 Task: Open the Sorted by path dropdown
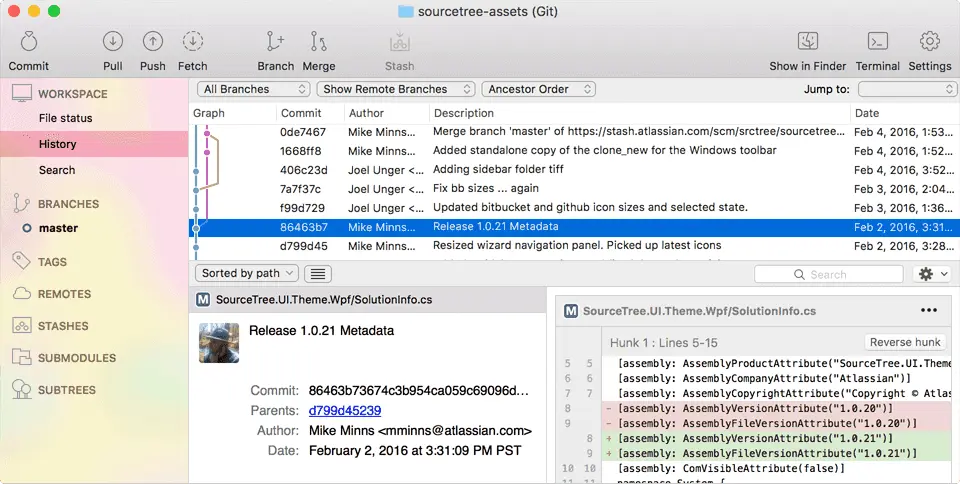pyautogui.click(x=247, y=274)
